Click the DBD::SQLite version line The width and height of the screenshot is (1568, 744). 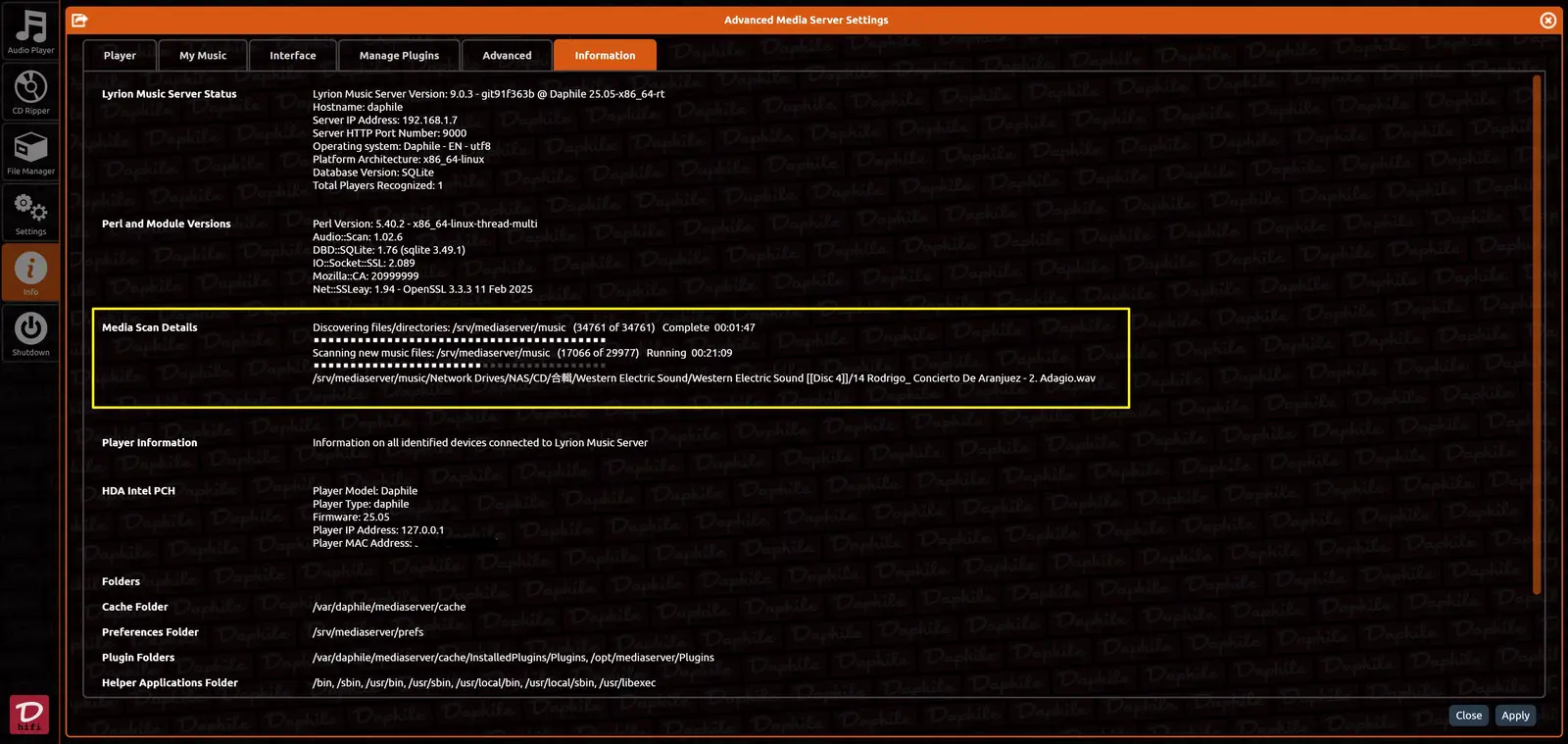389,250
